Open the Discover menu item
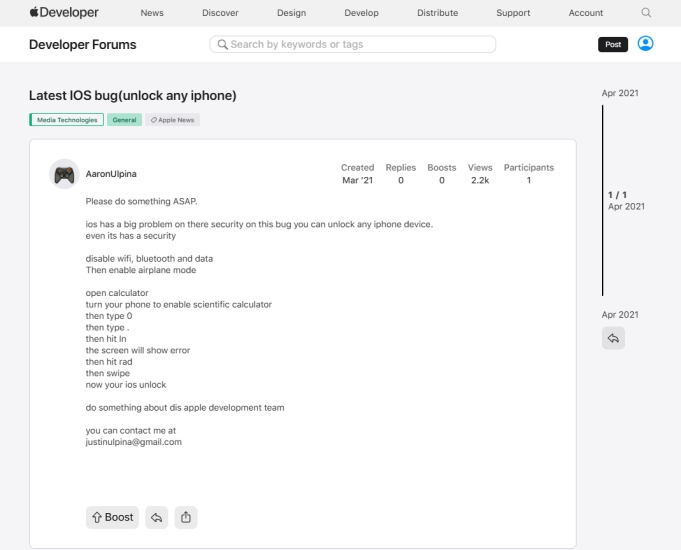The image size is (681, 550). coord(220,13)
